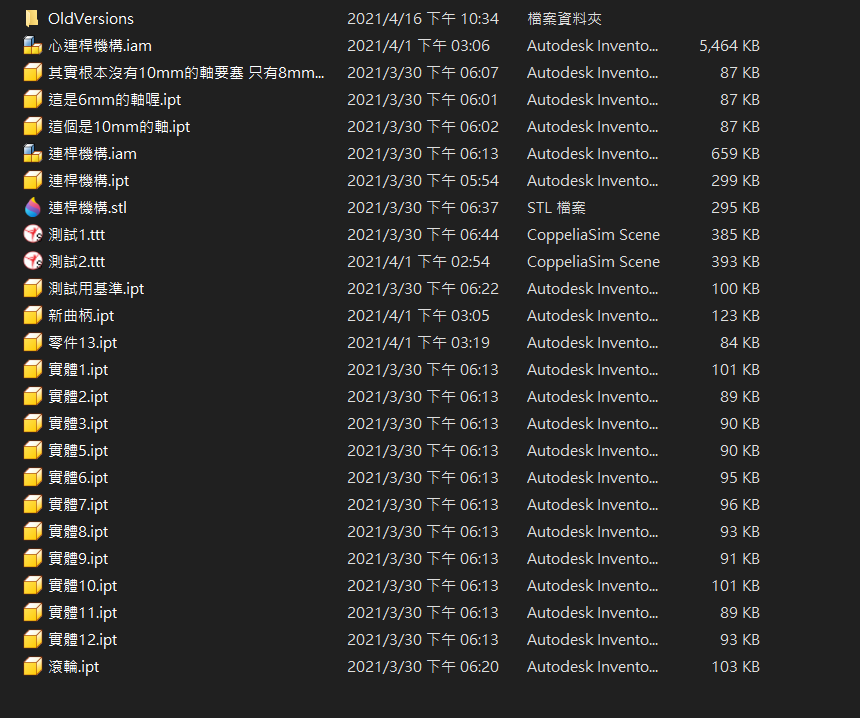Click part icon of 連桿機構.ipt
Screen dimensions: 860x718
coord(32,180)
